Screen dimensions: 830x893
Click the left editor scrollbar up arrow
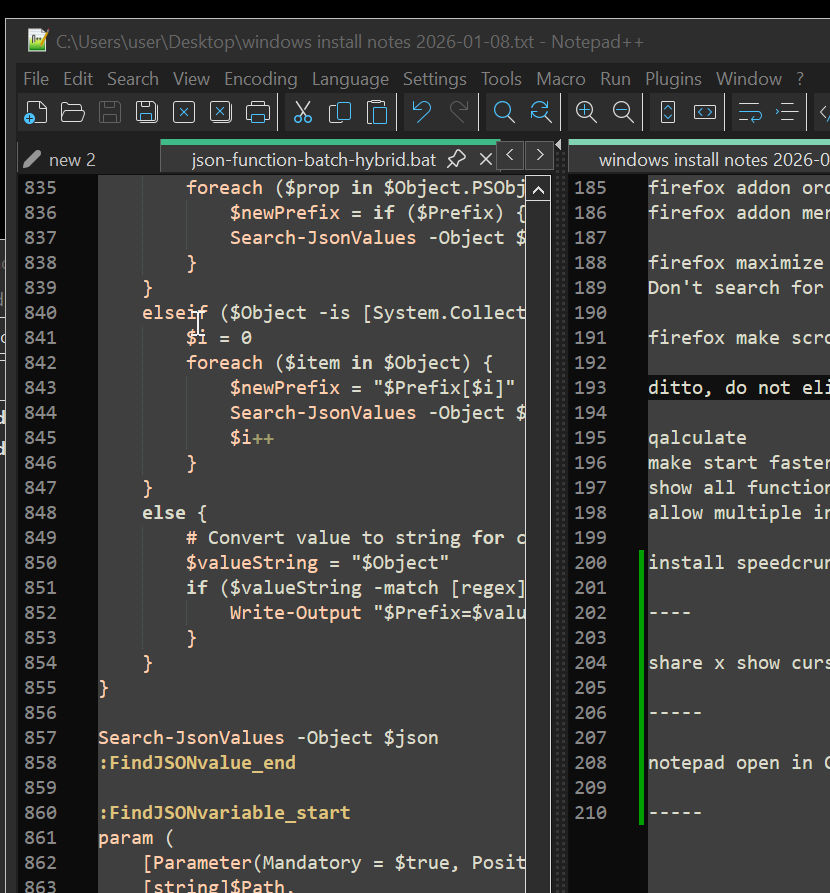(538, 189)
